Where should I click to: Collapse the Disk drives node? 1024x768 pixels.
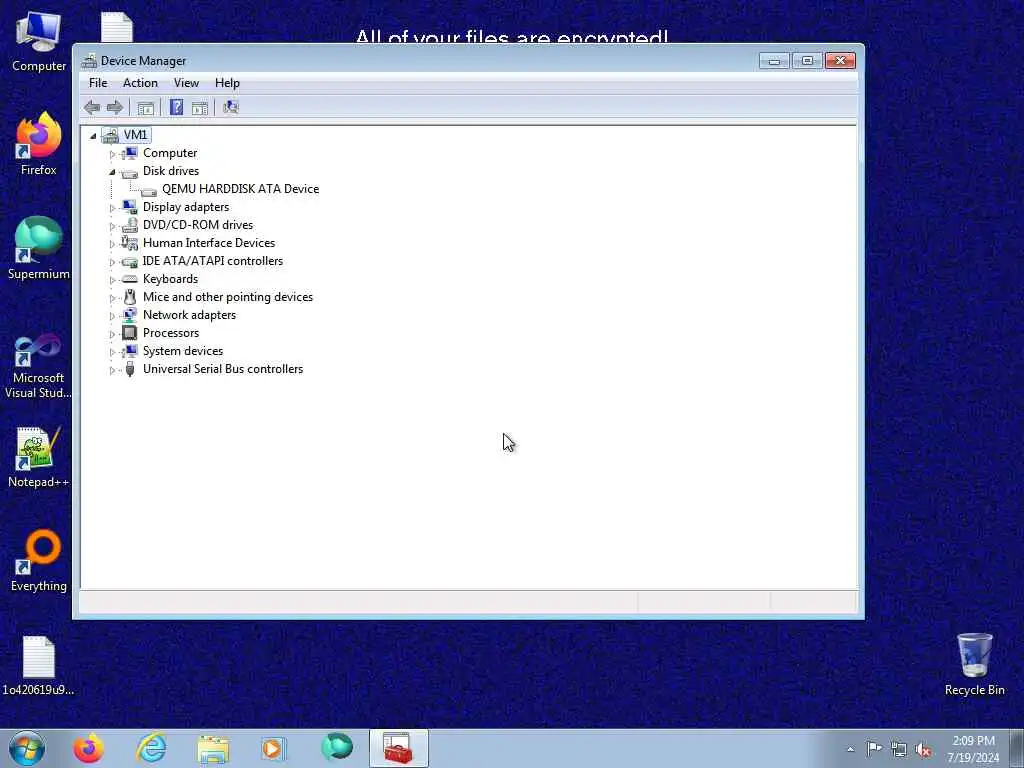pyautogui.click(x=112, y=172)
